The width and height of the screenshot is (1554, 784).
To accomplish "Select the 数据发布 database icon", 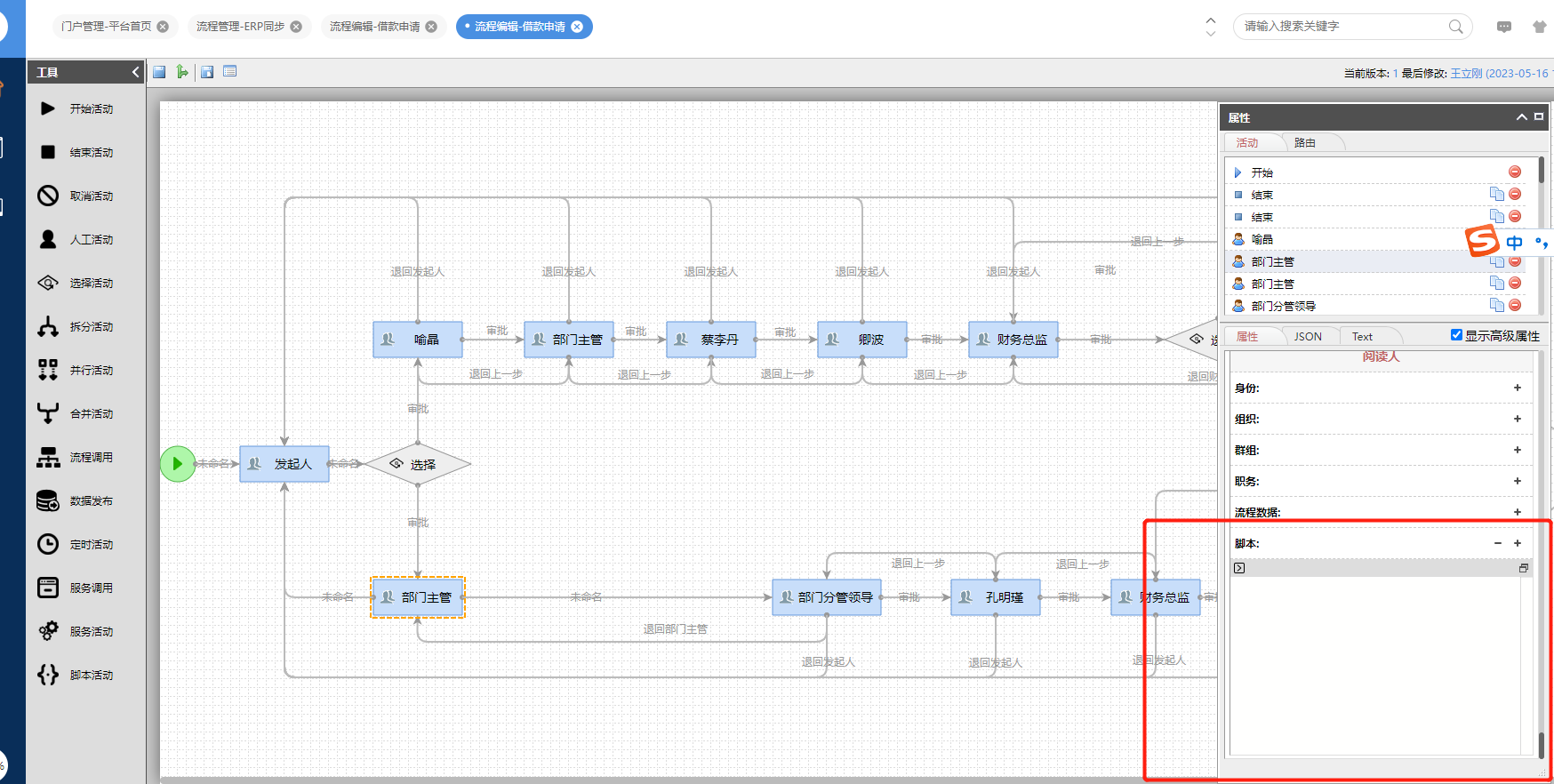I will [x=48, y=500].
